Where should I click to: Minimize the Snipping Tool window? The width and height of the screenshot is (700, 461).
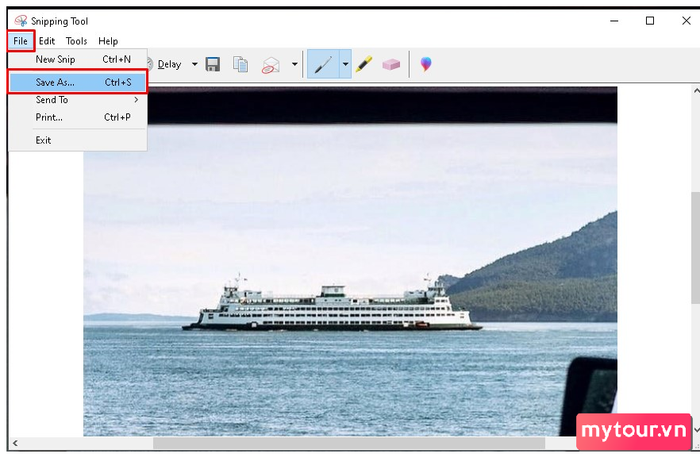(x=614, y=21)
